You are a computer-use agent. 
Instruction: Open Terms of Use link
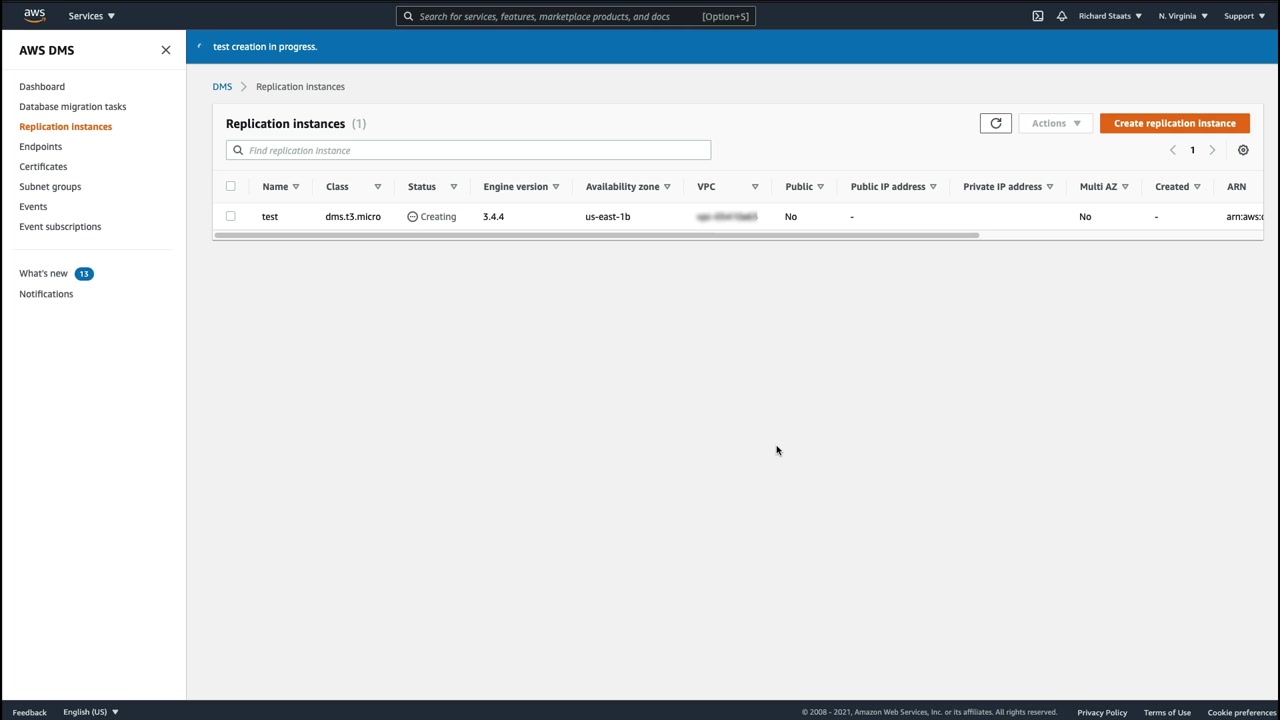coord(1167,712)
